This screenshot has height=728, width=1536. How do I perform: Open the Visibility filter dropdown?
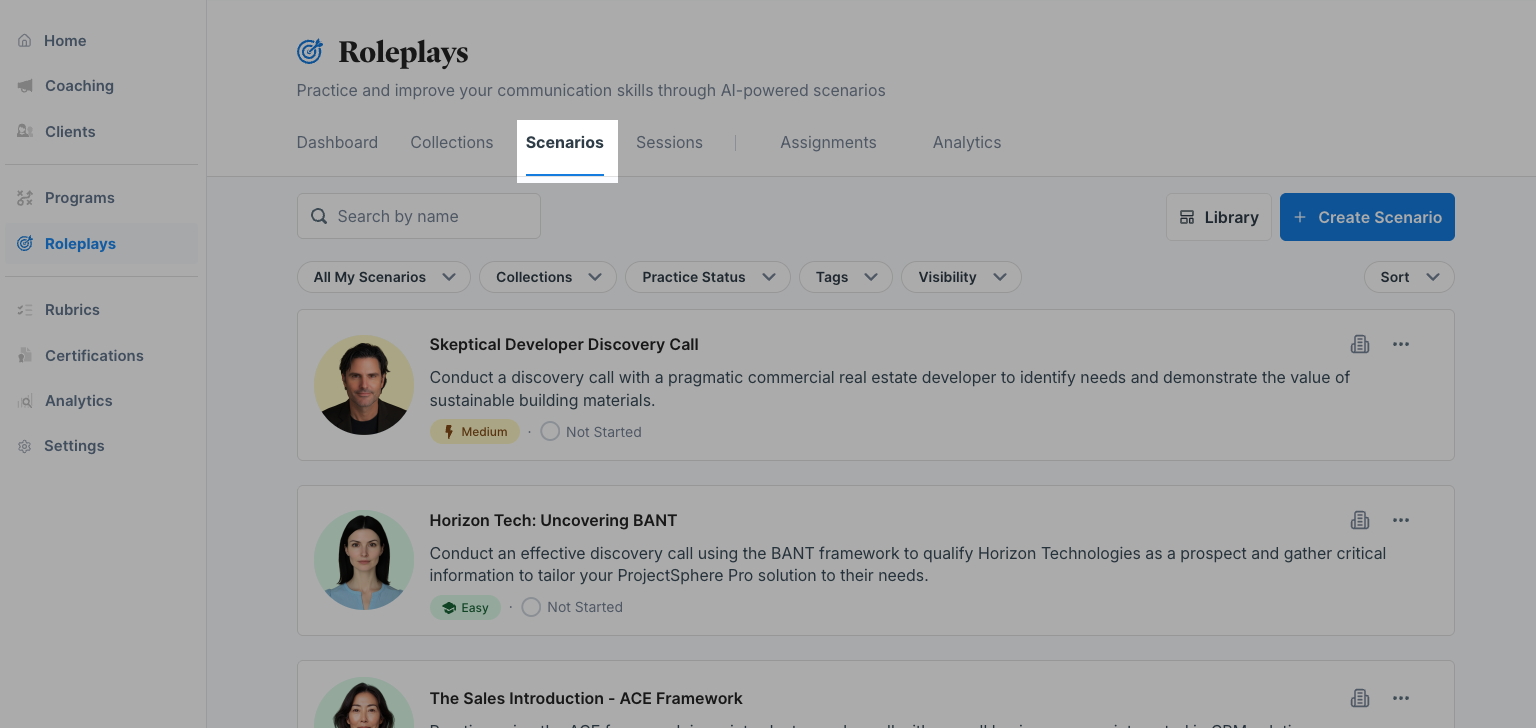[x=961, y=277]
